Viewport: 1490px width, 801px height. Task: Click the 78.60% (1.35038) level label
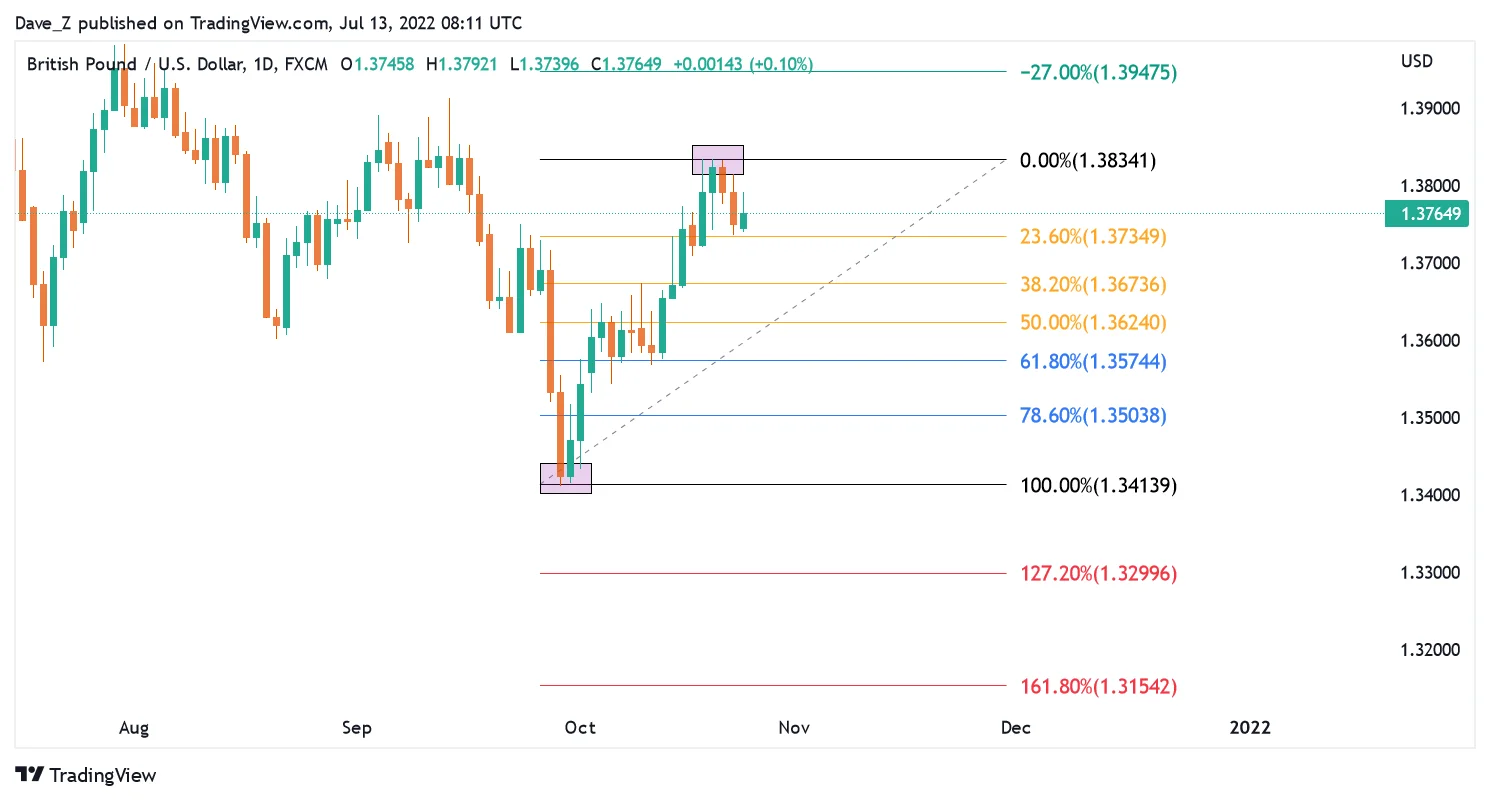[x=1093, y=415]
